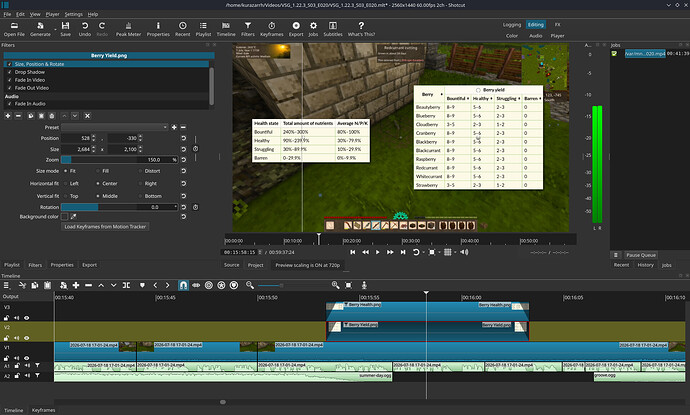
Task: Toggle keyframes for Rotation
Action: (195, 207)
